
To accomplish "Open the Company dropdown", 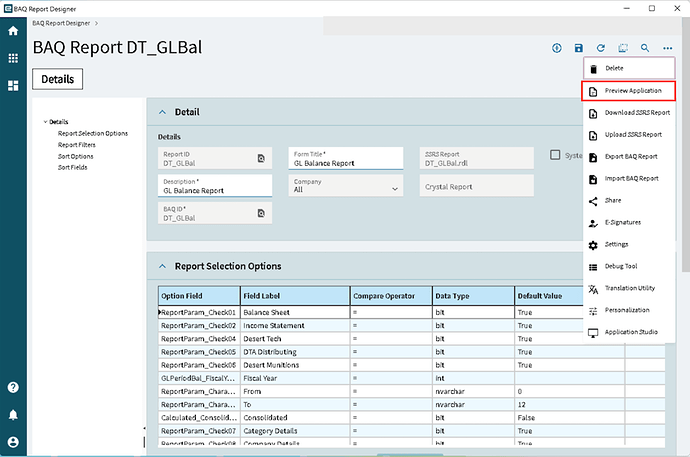I will point(345,186).
